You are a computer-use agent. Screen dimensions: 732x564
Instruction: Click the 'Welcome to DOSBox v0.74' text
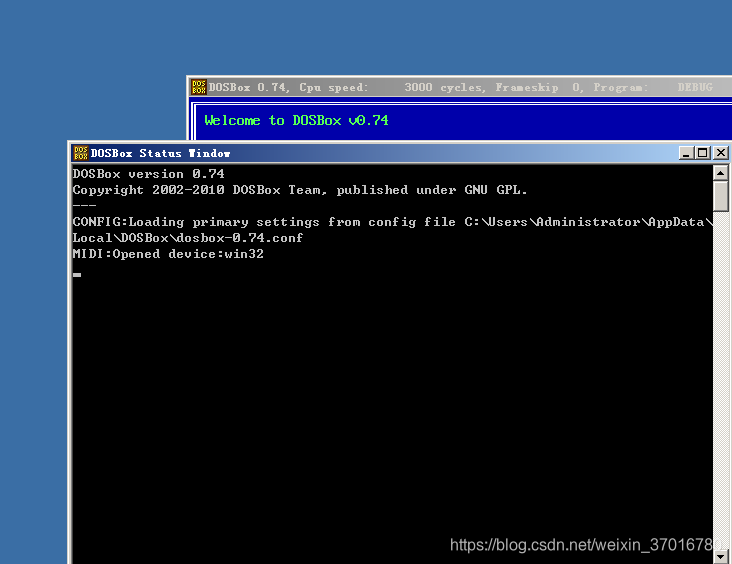click(296, 120)
